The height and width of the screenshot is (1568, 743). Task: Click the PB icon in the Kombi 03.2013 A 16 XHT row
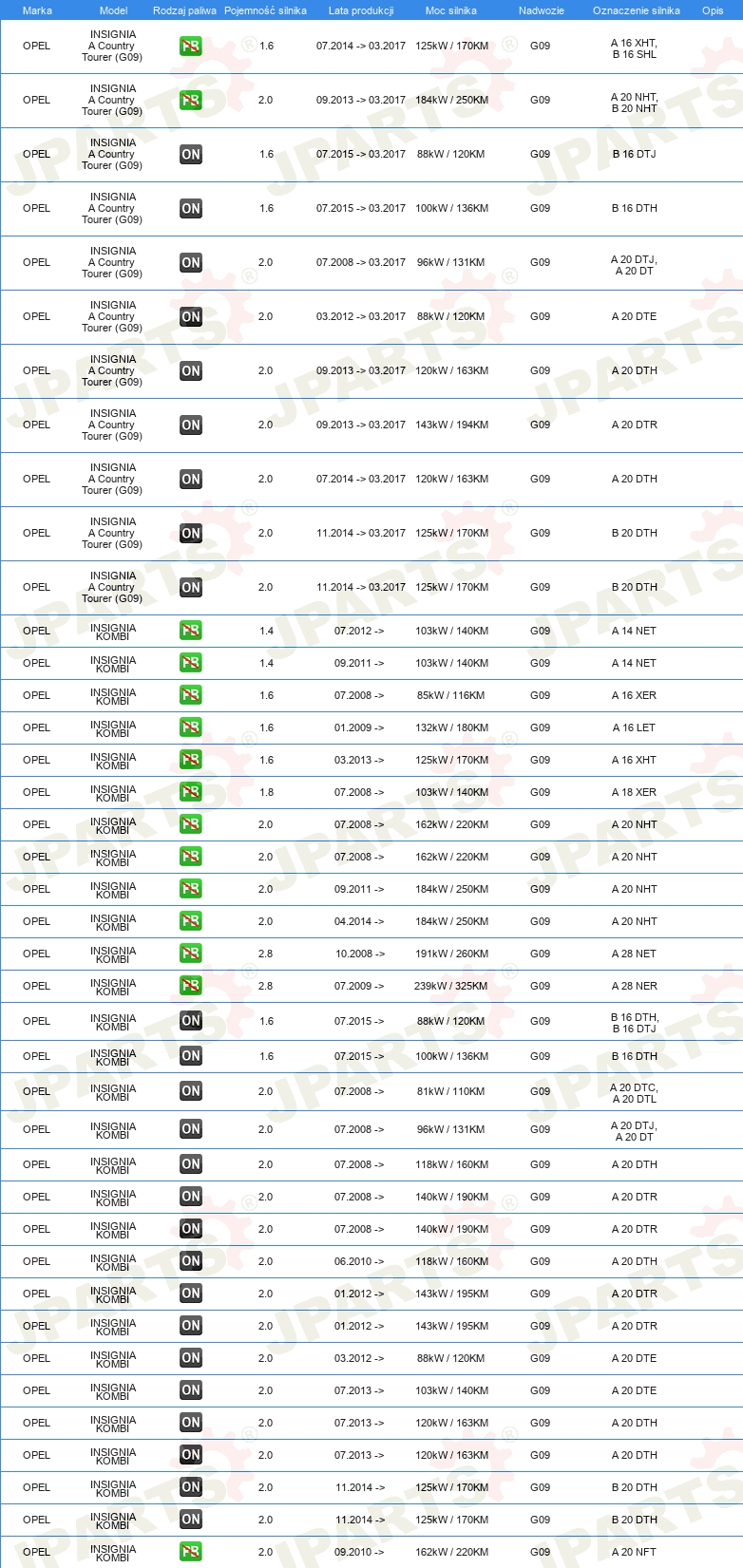click(x=191, y=760)
